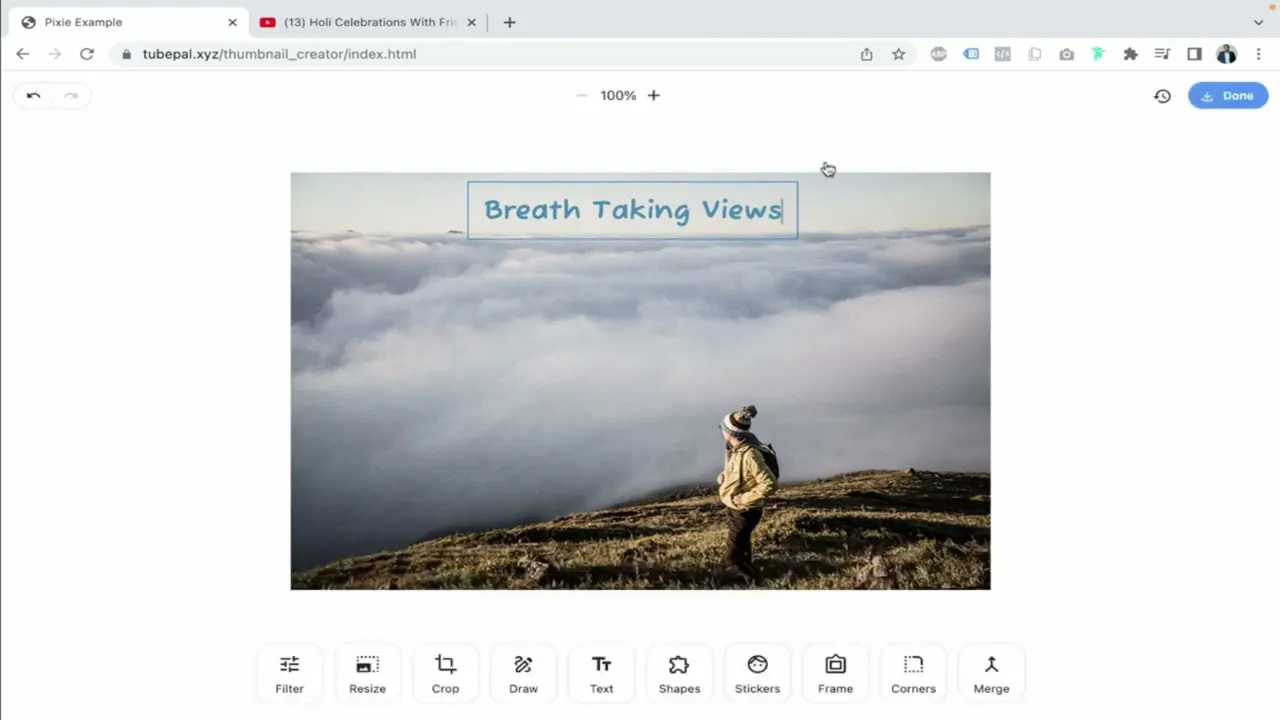Screen dimensions: 1280x720
Task: Open the Stickers panel
Action: pos(757,674)
